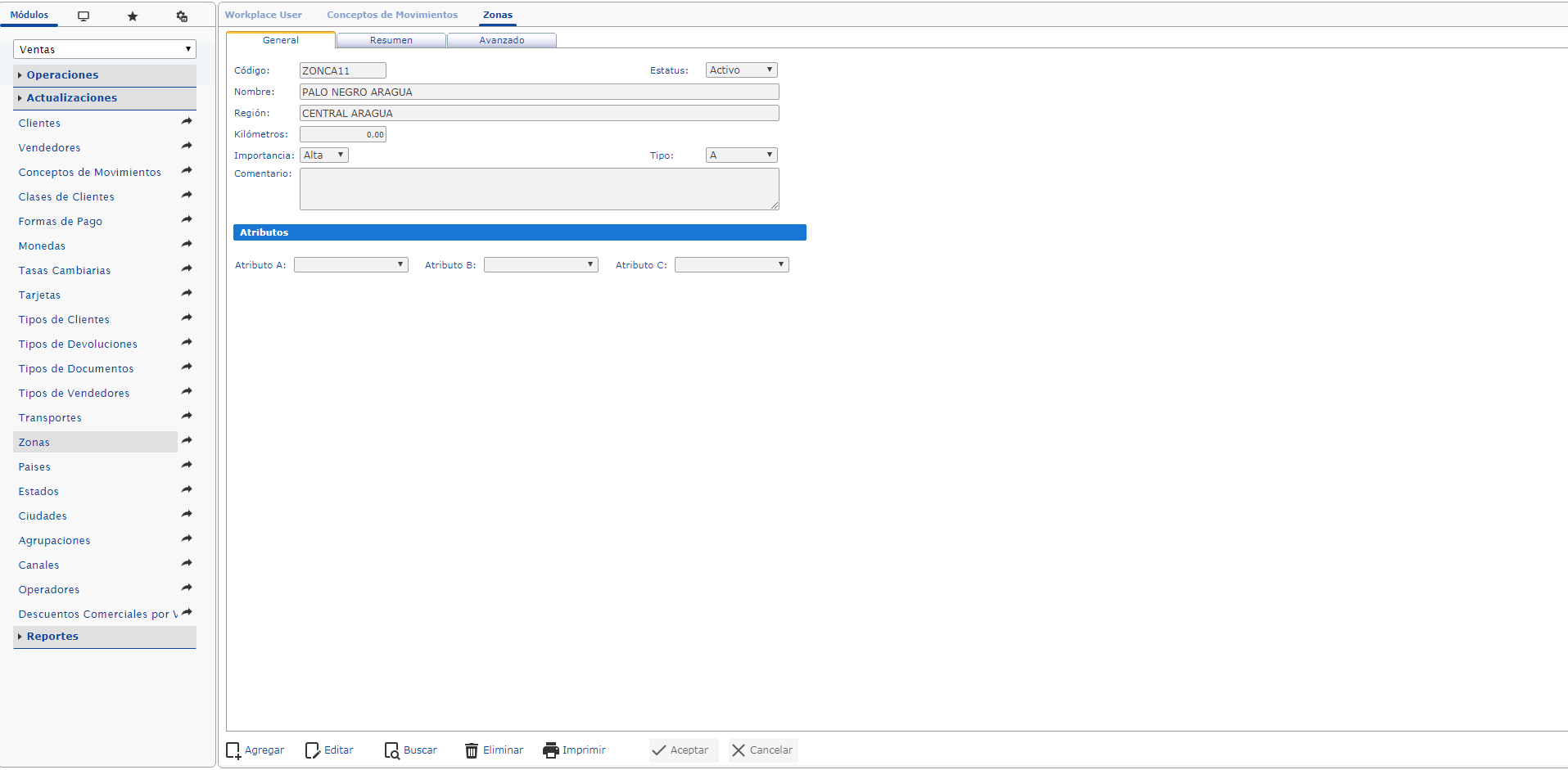
Task: Open the gears settings tab
Action: (x=182, y=16)
